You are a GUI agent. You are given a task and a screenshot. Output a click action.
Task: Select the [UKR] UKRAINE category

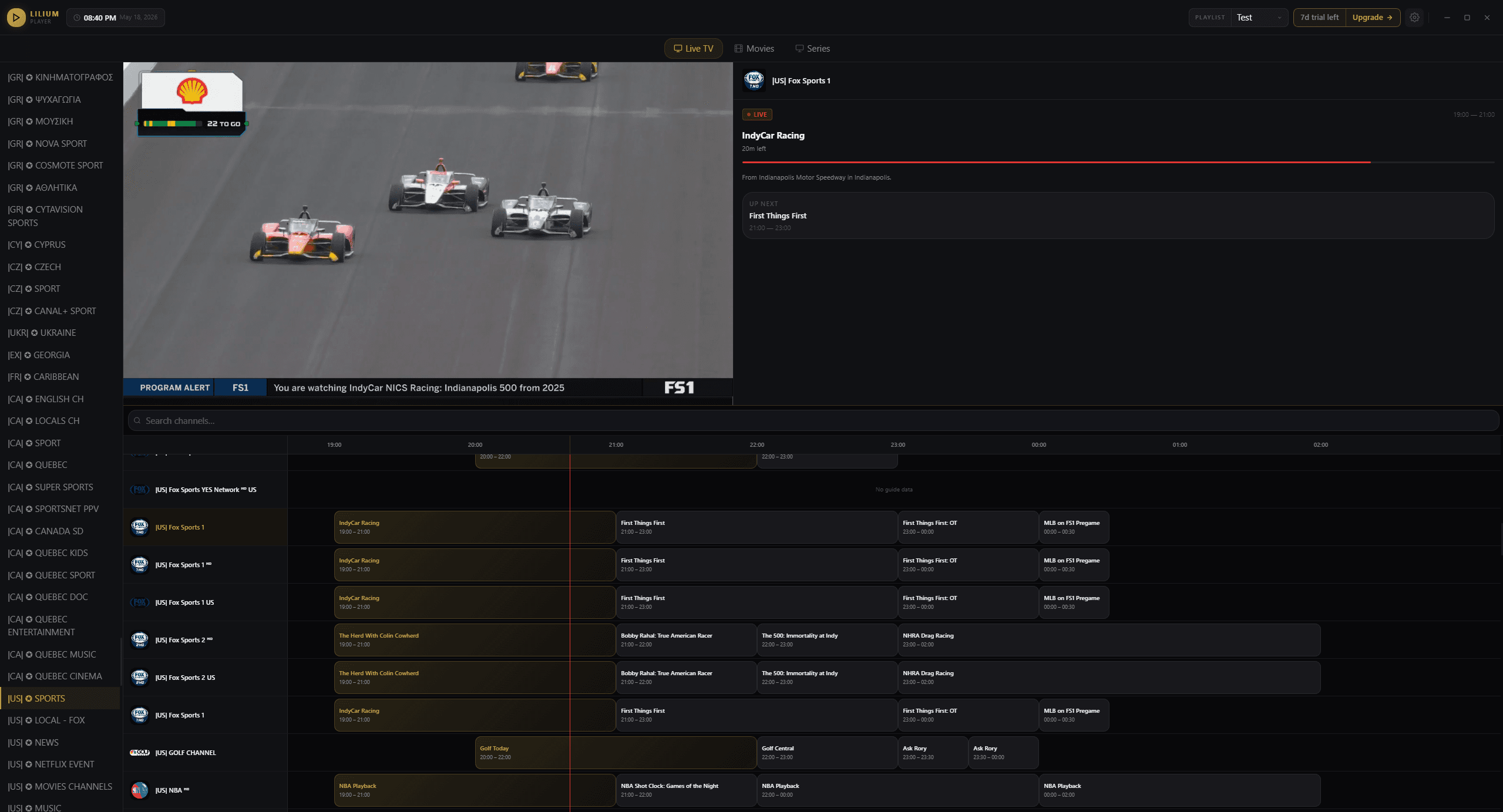pyautogui.click(x=60, y=333)
